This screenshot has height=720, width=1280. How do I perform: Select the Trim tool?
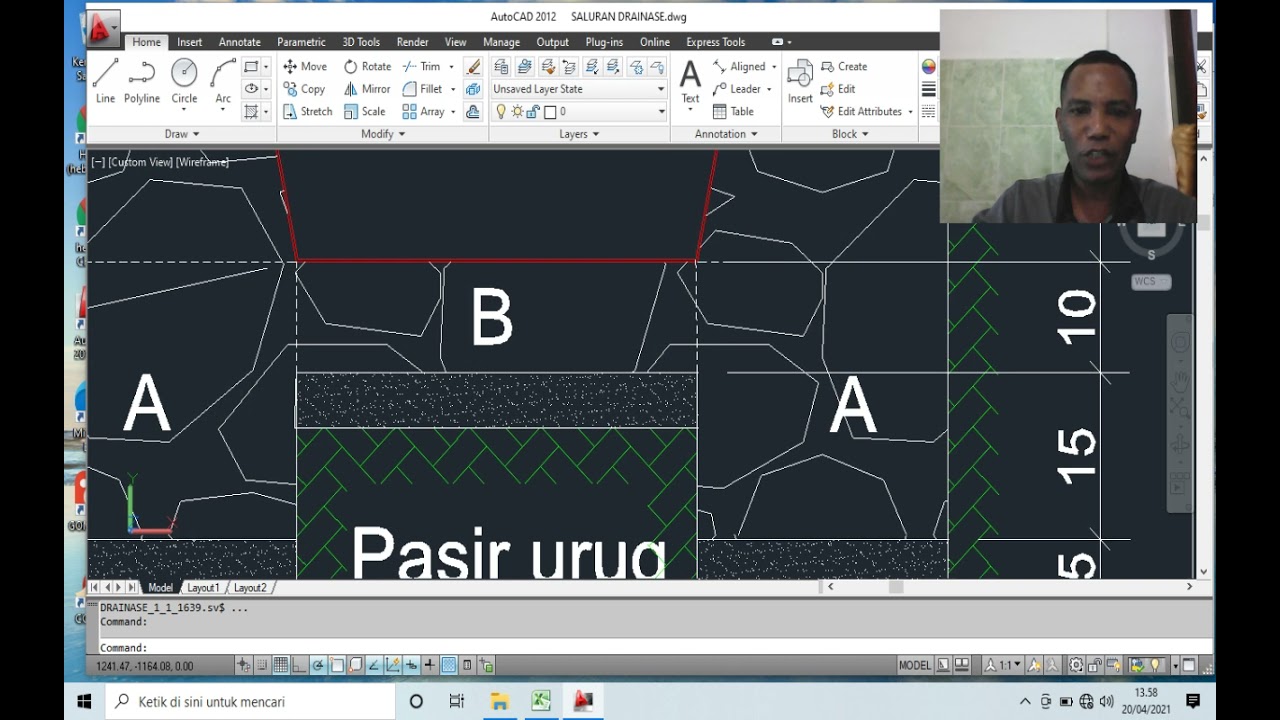point(421,66)
